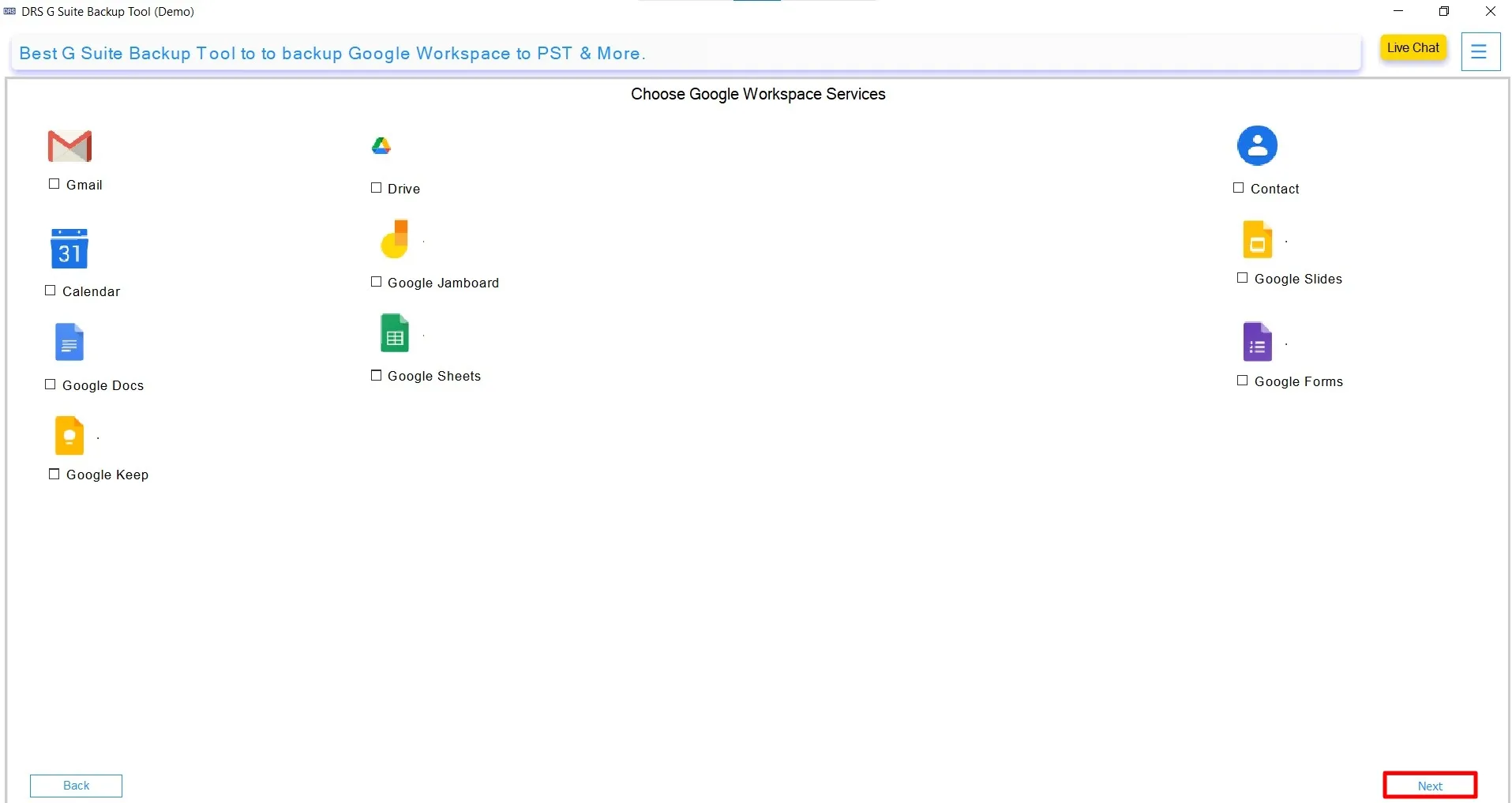
Task: Minimize the DRS G Suite Backup window
Action: [x=1398, y=11]
